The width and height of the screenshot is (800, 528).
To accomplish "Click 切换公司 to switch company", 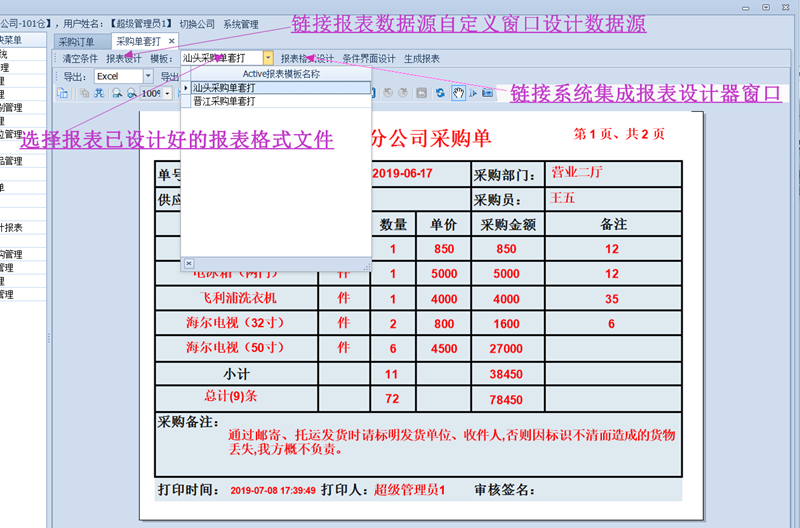I will 197,24.
